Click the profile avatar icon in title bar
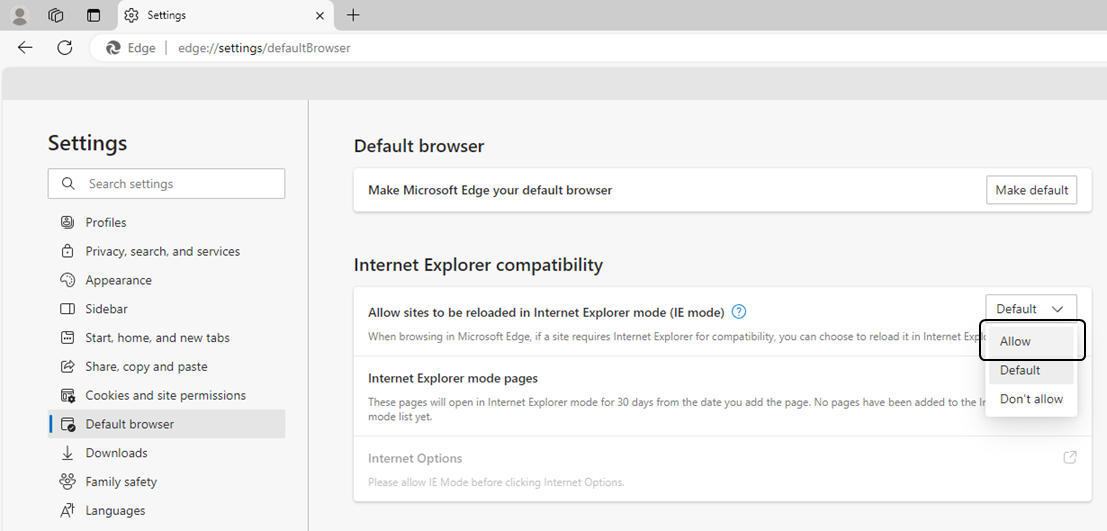Image resolution: width=1107 pixels, height=531 pixels. click(20, 15)
